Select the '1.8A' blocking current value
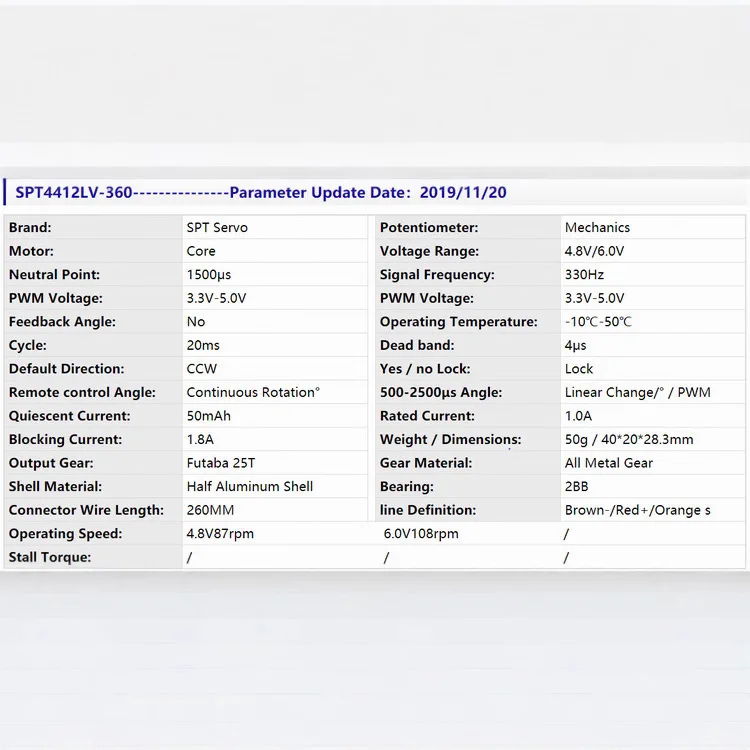This screenshot has height=750, width=750. tap(200, 439)
